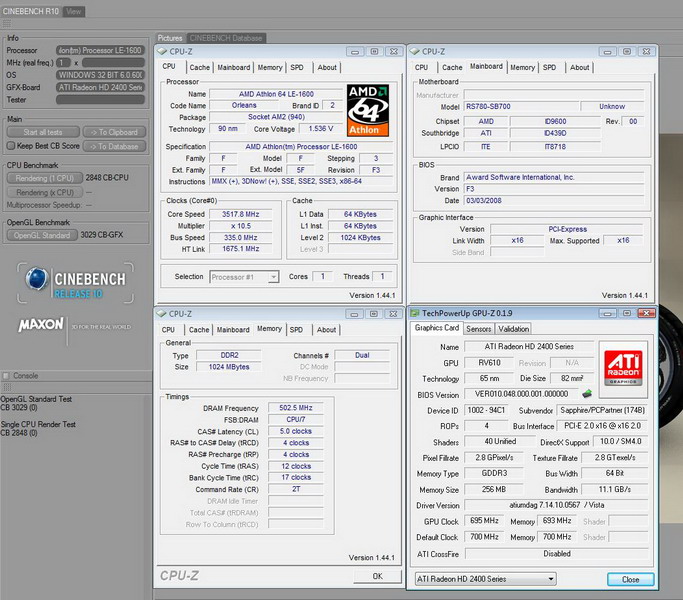
Task: Open the SPD tab in the motherboard-info CPU-Z window
Action: [549, 68]
